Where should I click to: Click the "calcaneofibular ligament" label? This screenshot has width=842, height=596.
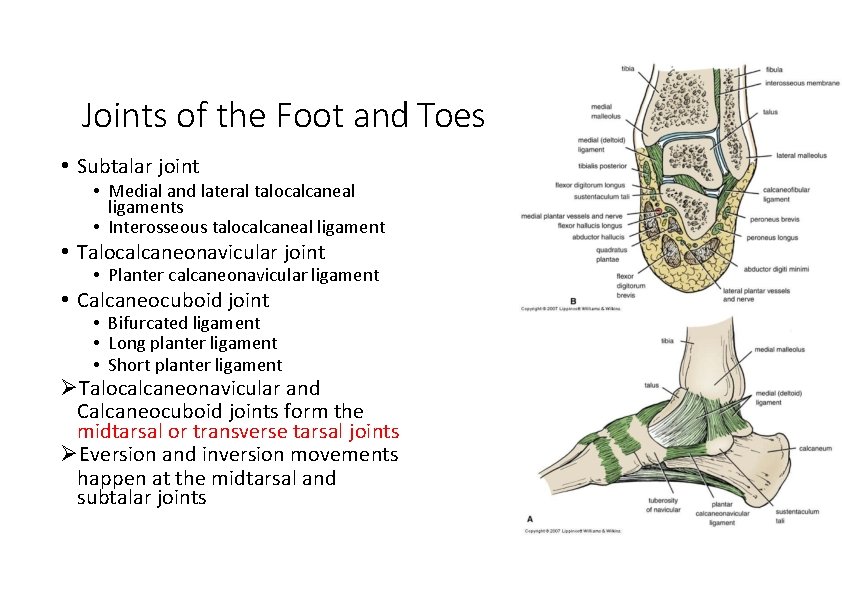(786, 193)
